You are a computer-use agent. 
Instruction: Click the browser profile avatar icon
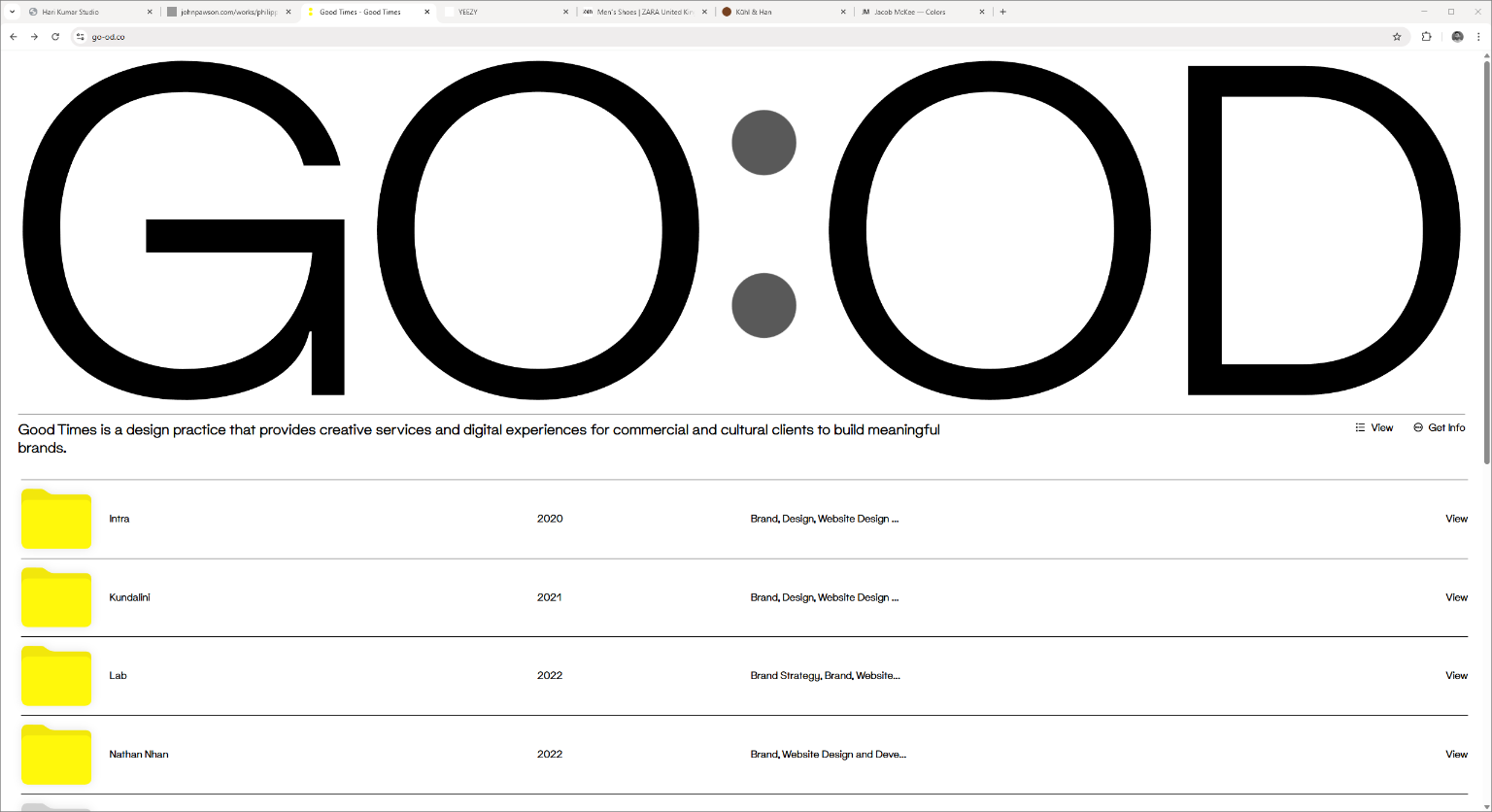point(1457,37)
